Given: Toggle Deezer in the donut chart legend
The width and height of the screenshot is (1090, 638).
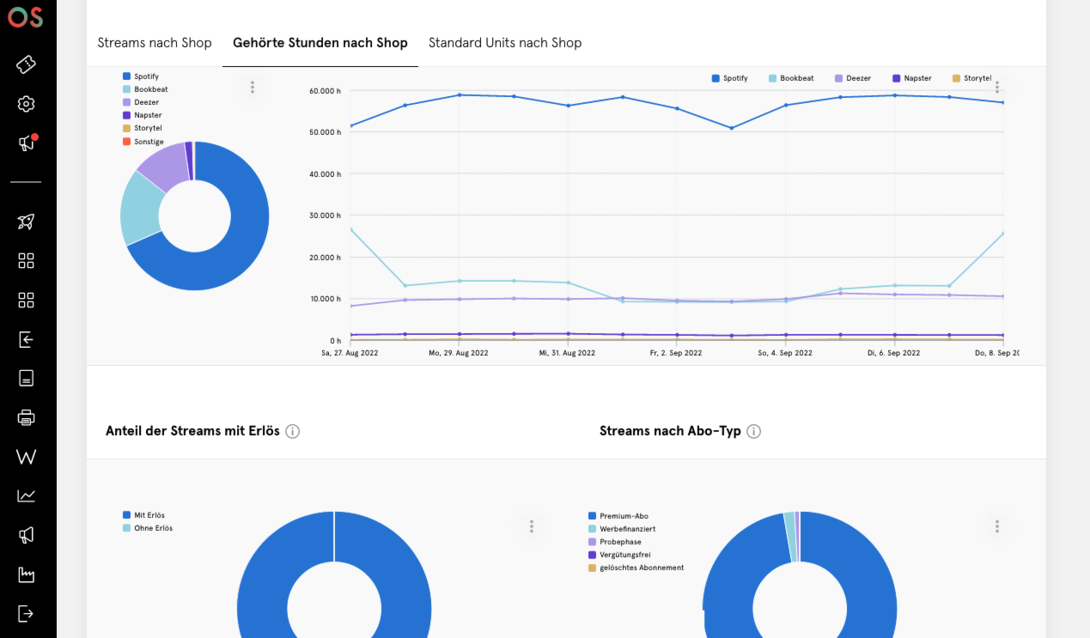Looking at the screenshot, I should coord(141,102).
